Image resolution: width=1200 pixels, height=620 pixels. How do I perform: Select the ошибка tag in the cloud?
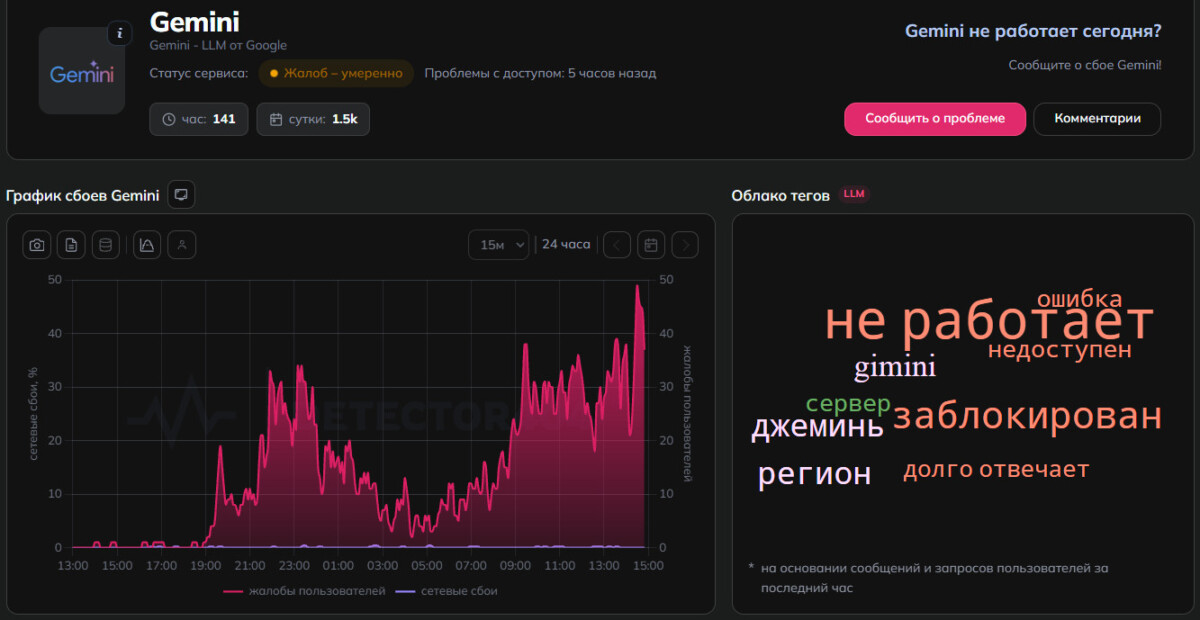click(x=1079, y=299)
